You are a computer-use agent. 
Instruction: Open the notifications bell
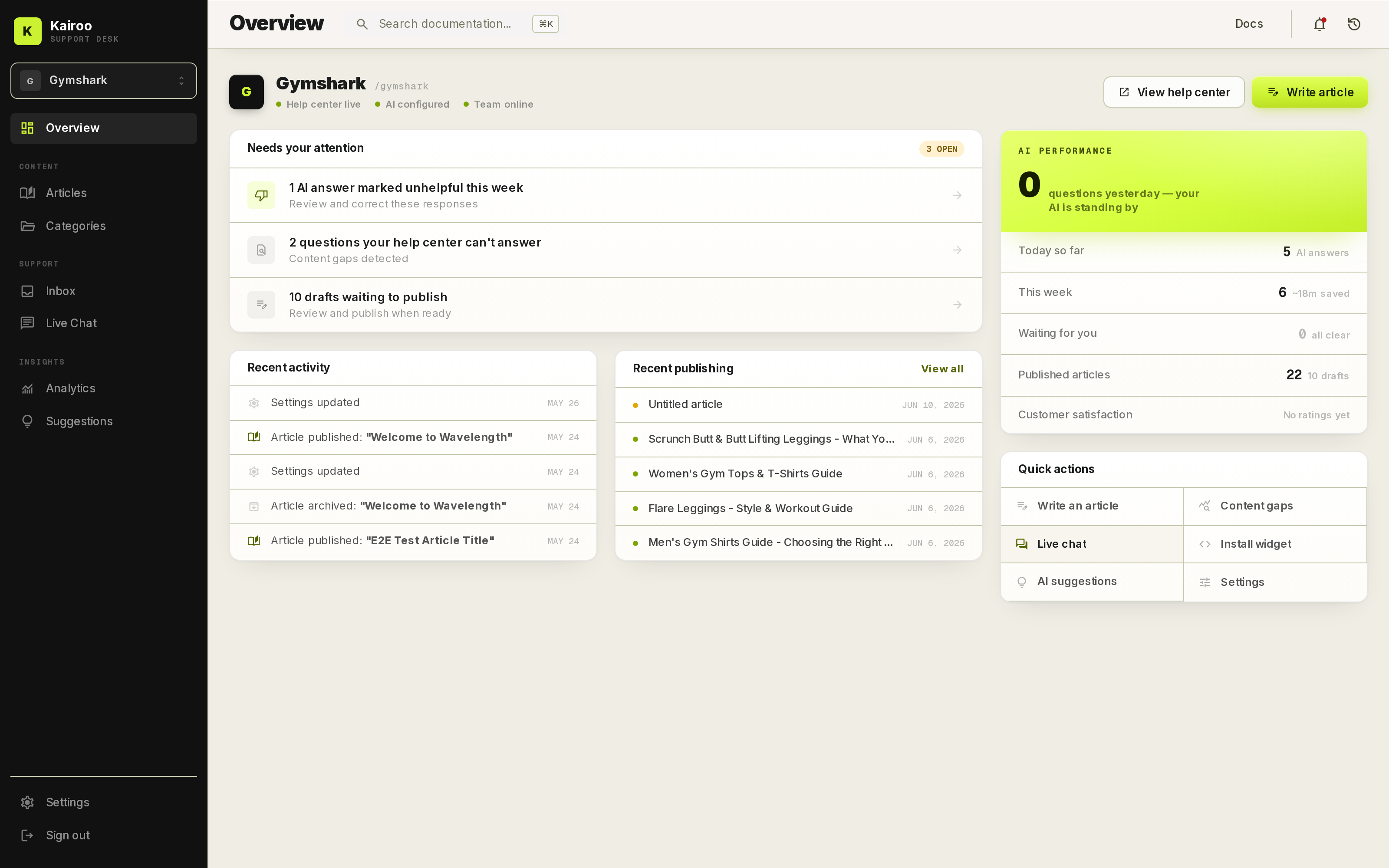point(1320,24)
